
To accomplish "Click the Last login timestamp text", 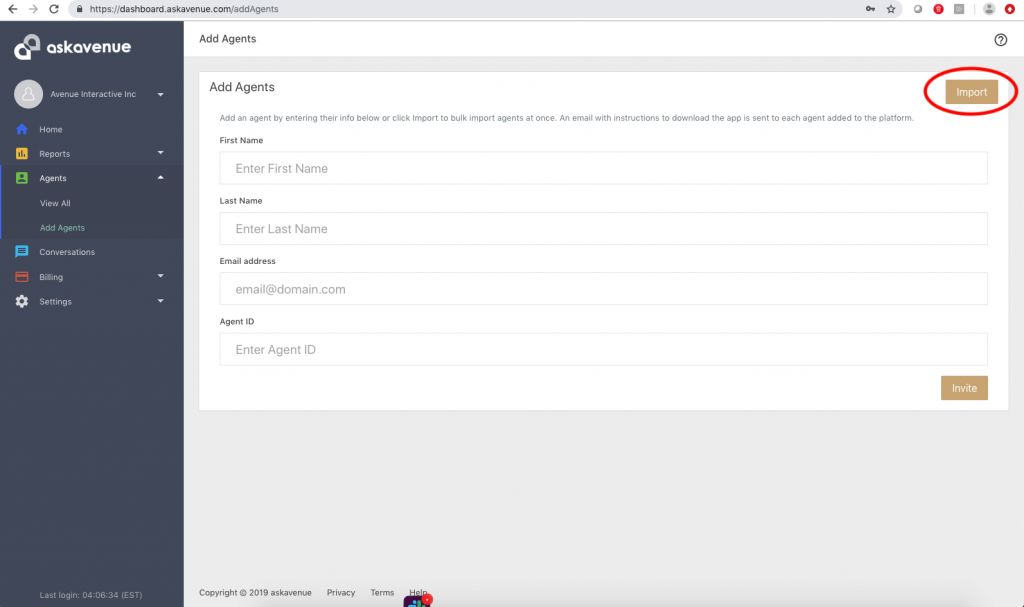I will pos(91,595).
